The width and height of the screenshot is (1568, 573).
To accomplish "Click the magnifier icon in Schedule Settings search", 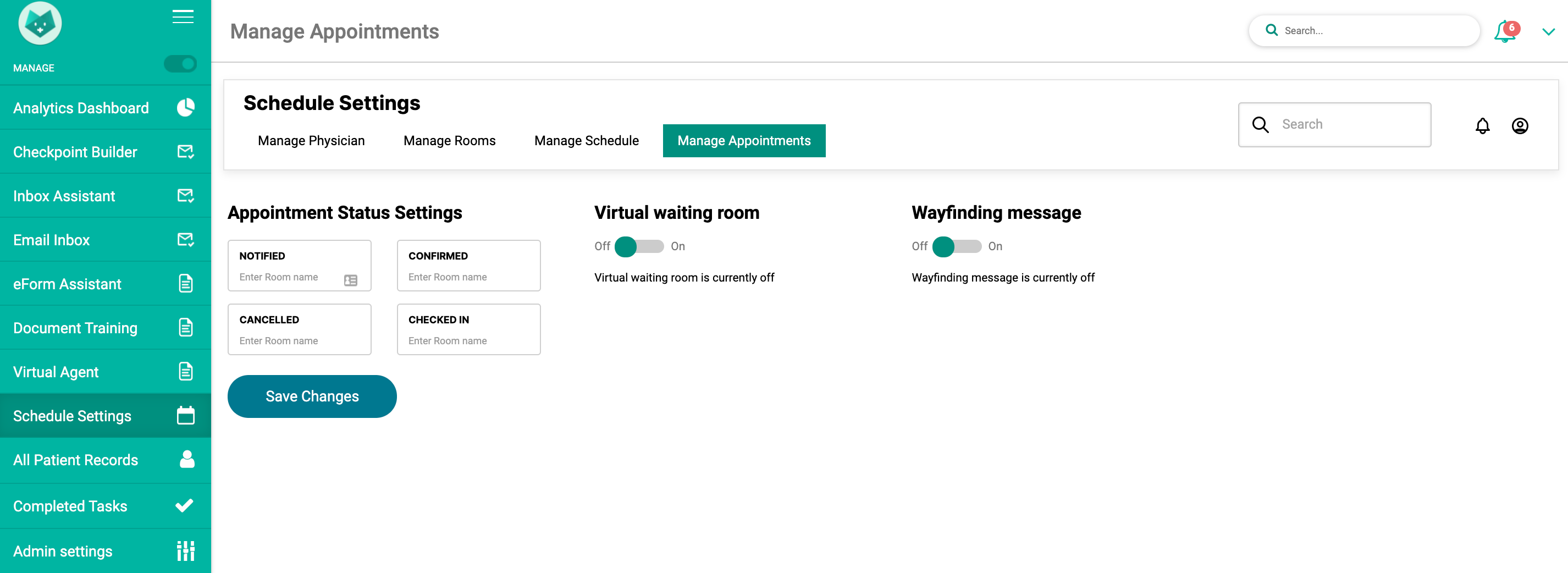I will pos(1260,125).
